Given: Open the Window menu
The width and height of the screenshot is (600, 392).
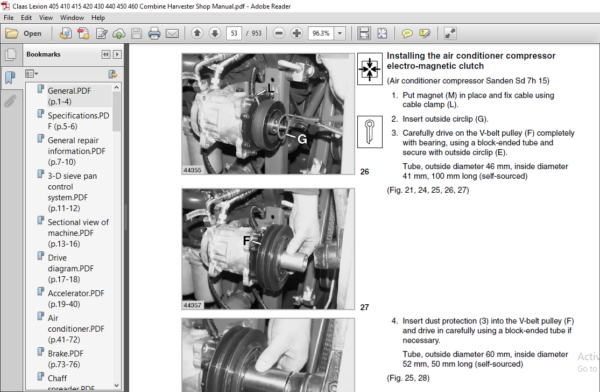Looking at the screenshot, I should (72, 18).
